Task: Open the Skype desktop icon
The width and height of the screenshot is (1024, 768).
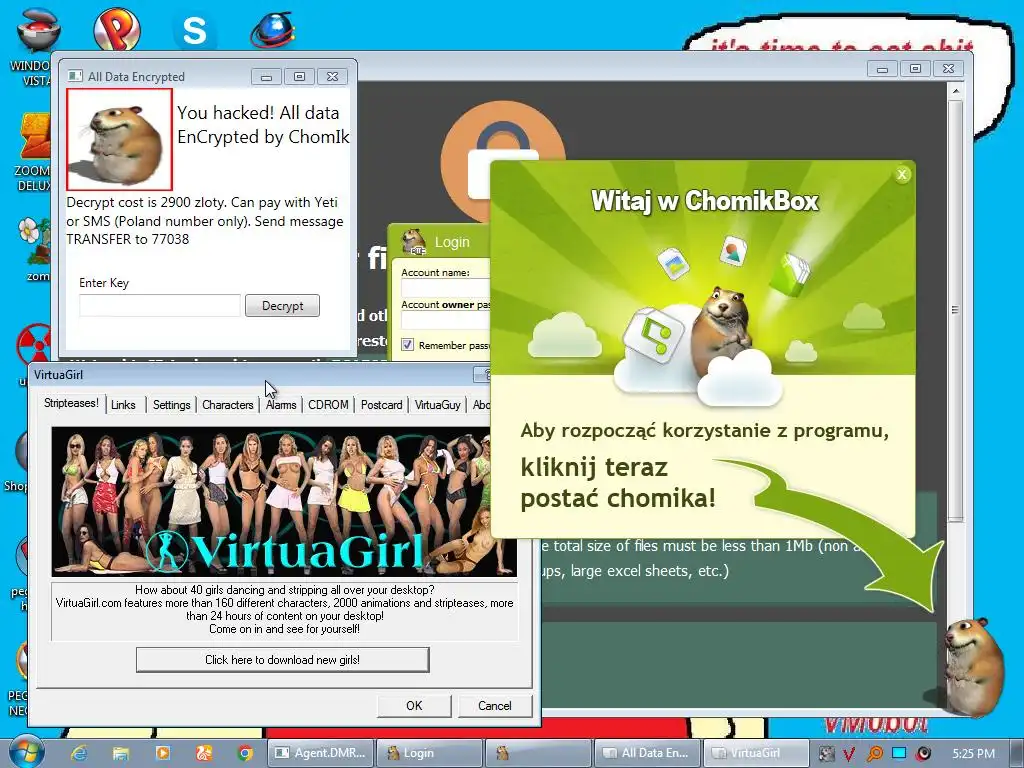Action: pos(194,30)
